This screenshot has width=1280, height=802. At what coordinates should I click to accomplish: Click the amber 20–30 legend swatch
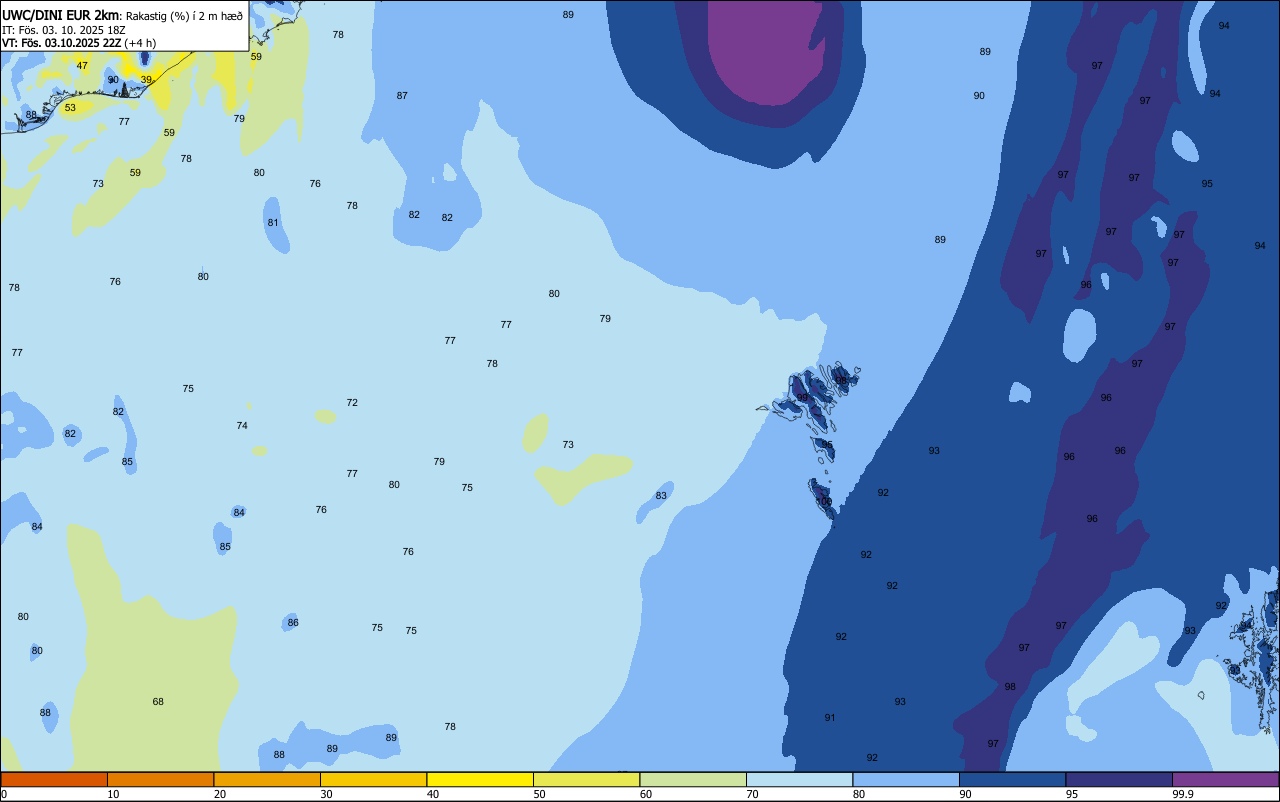coord(267,779)
